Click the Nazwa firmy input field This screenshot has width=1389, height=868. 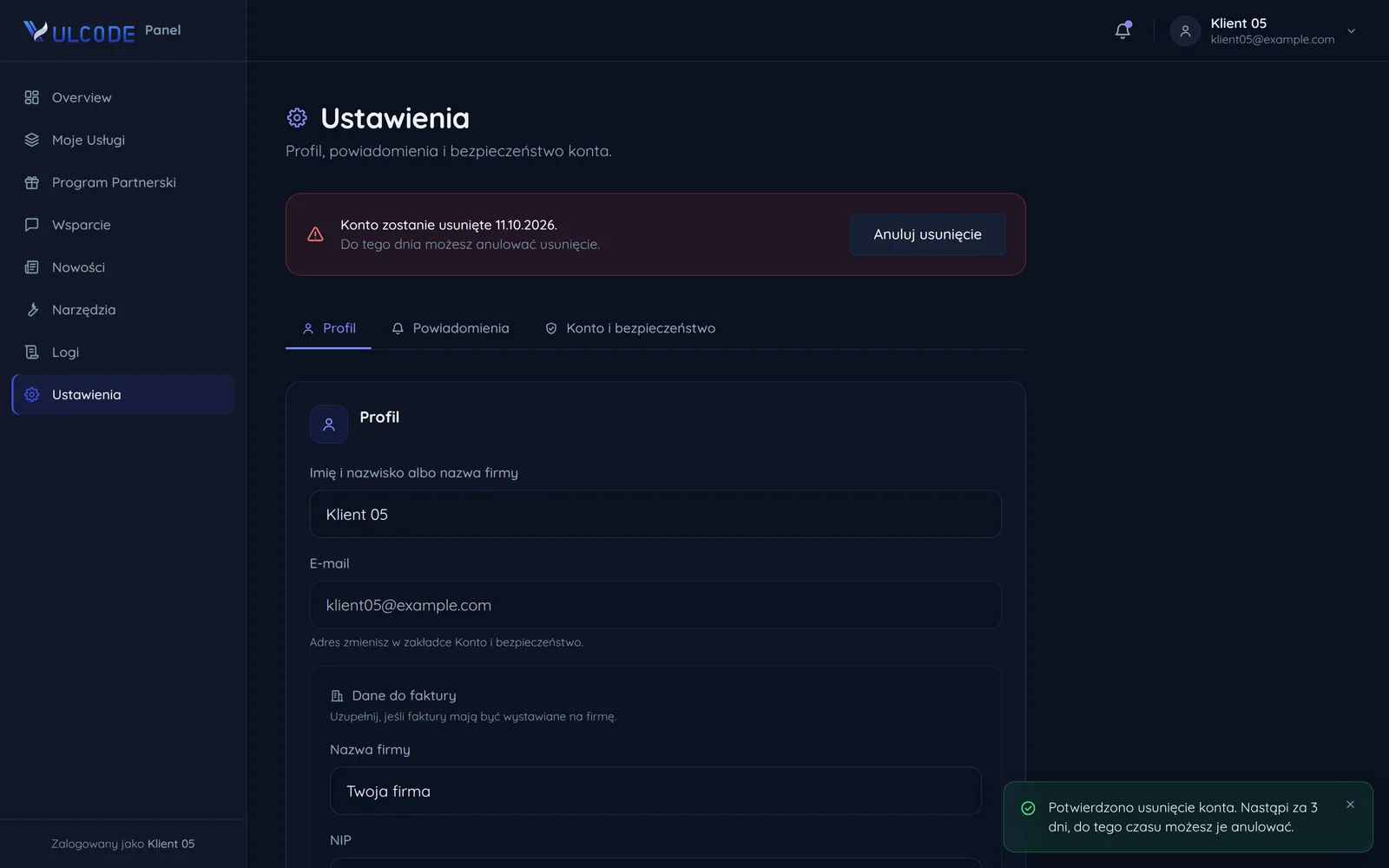[655, 791]
